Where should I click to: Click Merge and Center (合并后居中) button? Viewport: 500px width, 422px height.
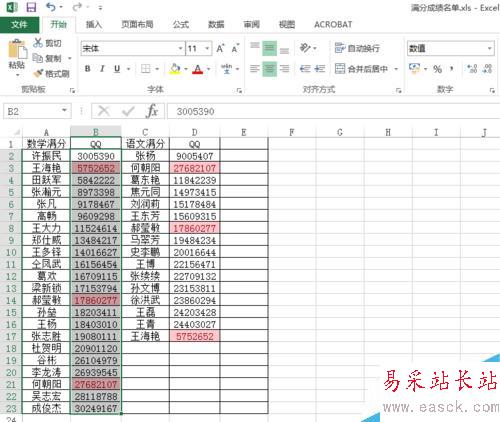click(x=361, y=69)
